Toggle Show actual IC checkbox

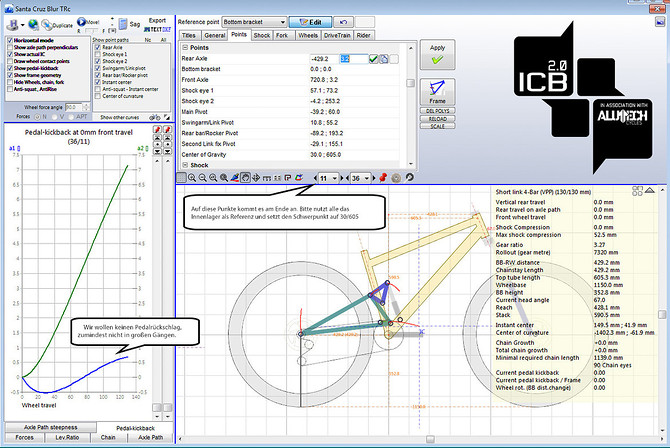pos(10,54)
